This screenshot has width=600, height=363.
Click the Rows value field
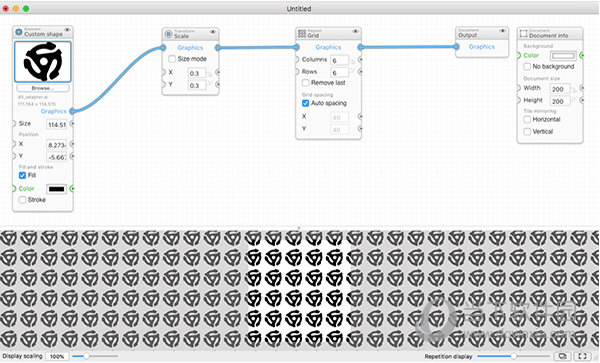click(340, 73)
